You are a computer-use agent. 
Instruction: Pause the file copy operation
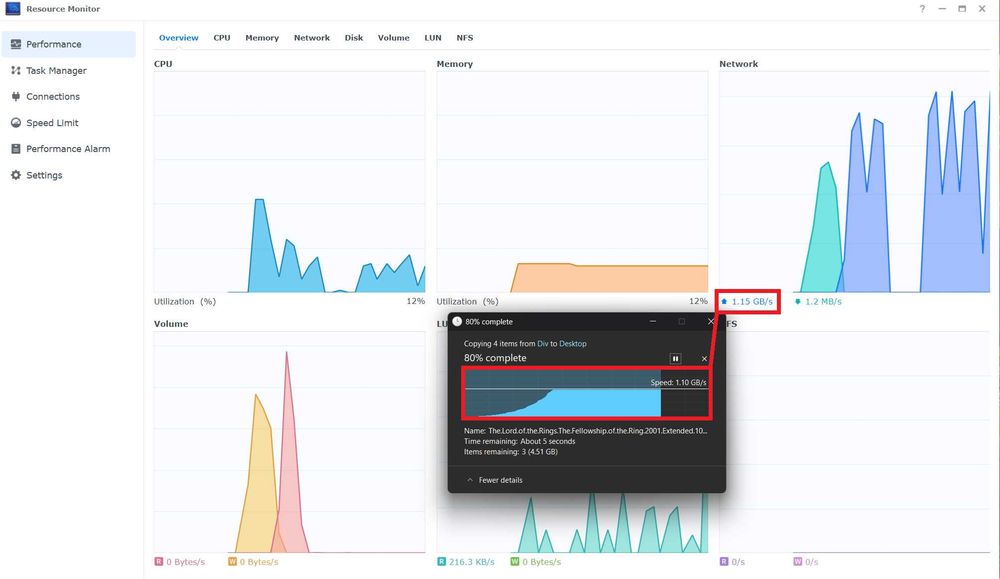click(675, 358)
